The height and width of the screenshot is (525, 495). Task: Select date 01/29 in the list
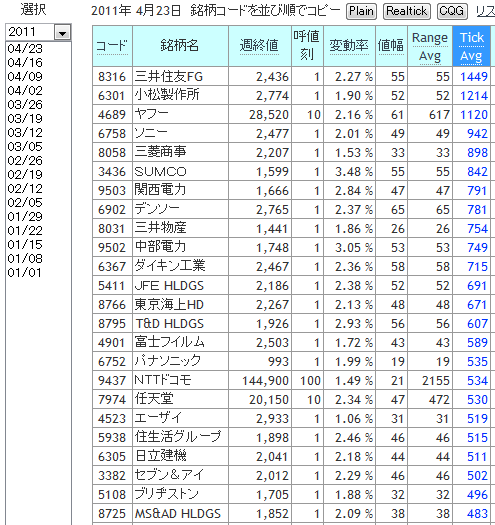tap(25, 216)
